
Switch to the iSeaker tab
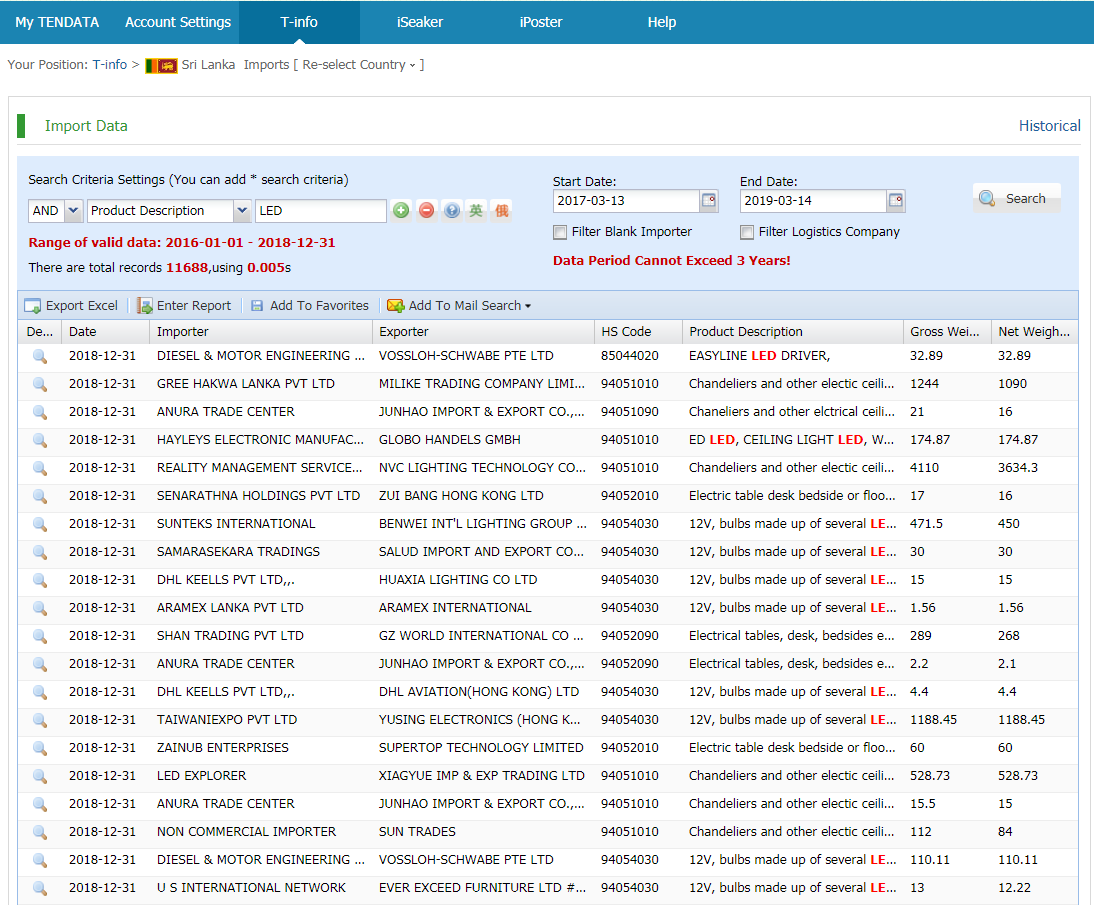(420, 22)
